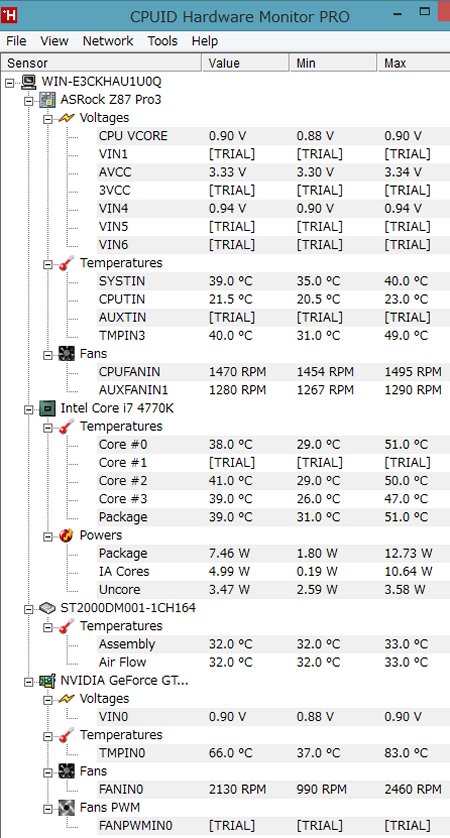This screenshot has width=450, height=838.
Task: Click the lightning Voltages icon under ASRock
Action: (x=66, y=118)
